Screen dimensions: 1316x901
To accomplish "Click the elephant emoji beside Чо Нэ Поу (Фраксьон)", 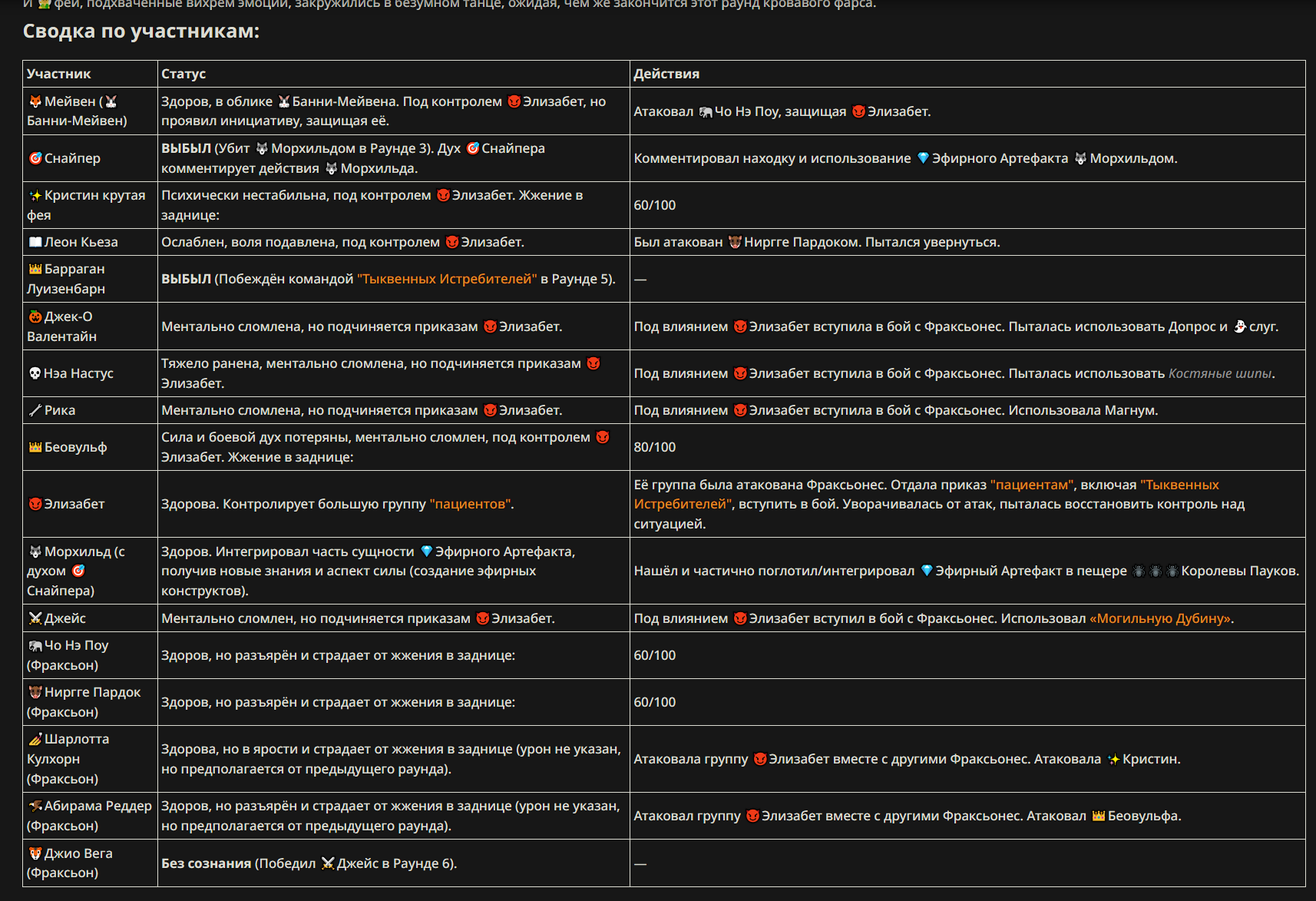I will [x=35, y=645].
